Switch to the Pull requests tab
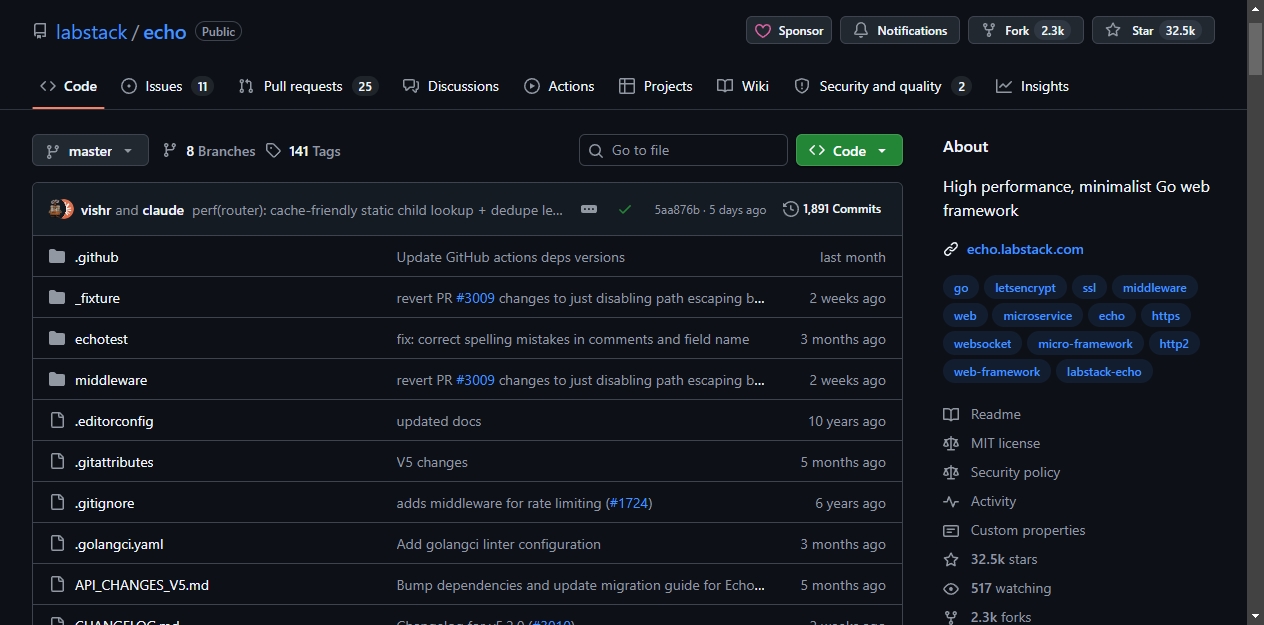Image resolution: width=1264 pixels, height=625 pixels. (x=308, y=86)
